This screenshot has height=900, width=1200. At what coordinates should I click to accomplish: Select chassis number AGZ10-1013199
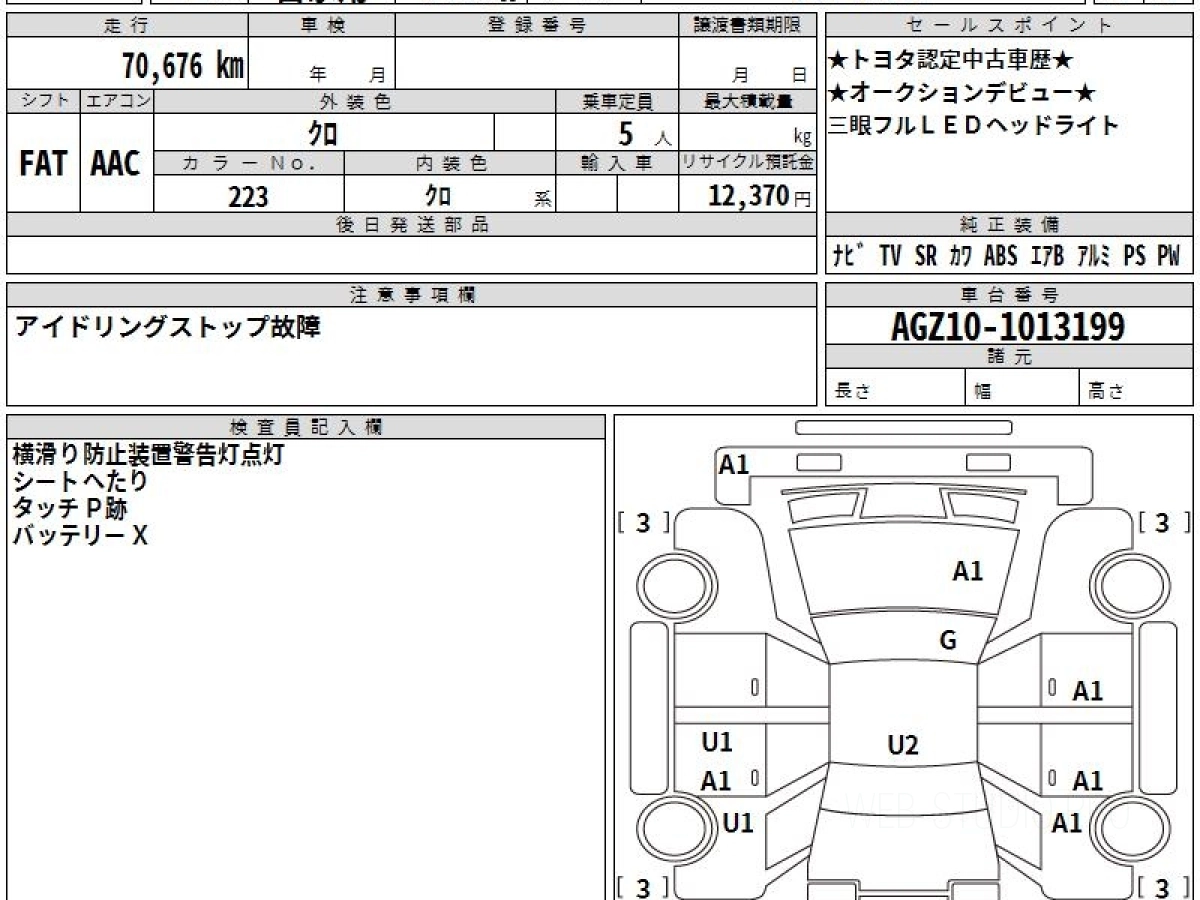tap(1008, 326)
